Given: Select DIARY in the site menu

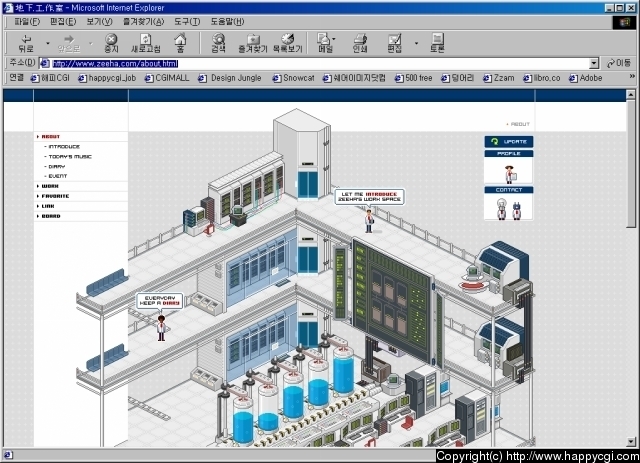Looking at the screenshot, I should [x=55, y=167].
